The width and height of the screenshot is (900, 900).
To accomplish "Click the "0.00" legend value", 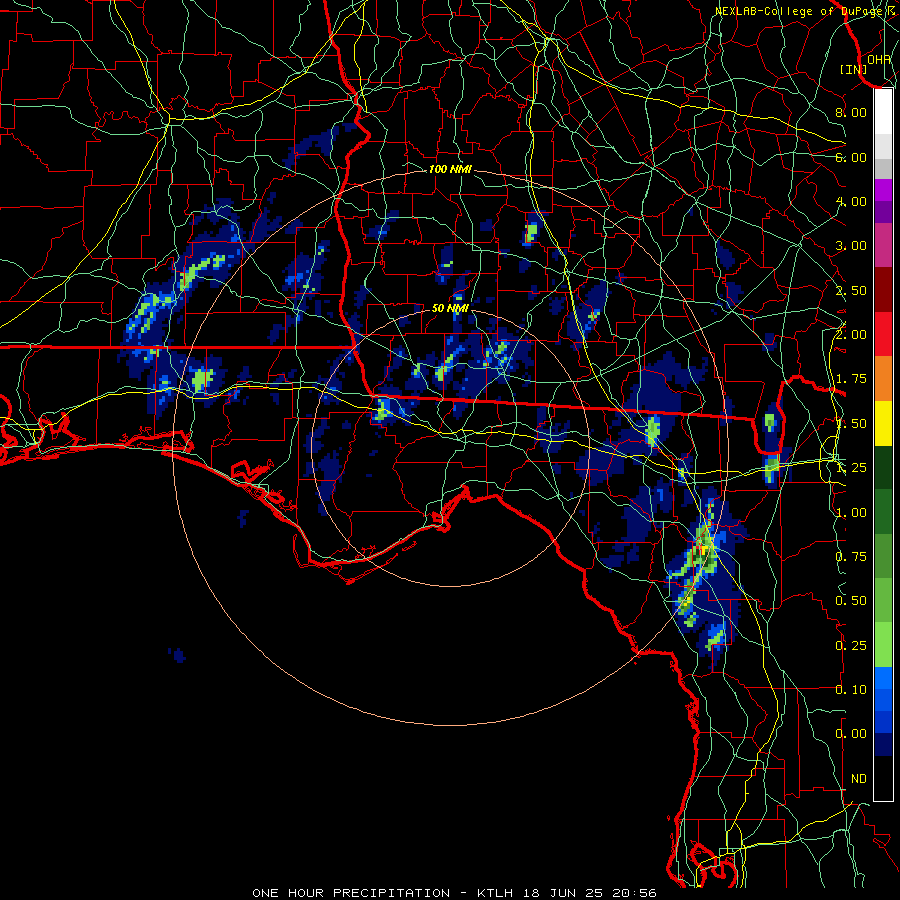I will pos(851,734).
